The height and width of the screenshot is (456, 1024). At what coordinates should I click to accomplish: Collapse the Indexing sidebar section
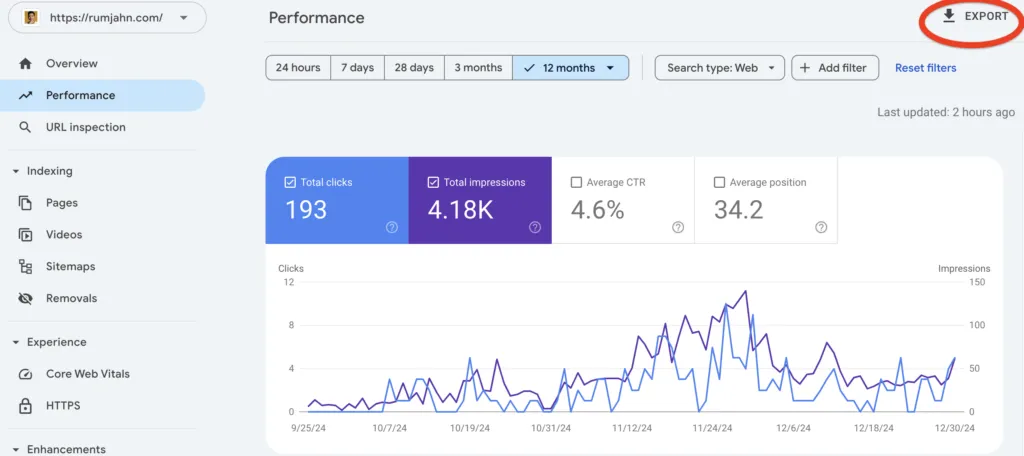[16, 171]
